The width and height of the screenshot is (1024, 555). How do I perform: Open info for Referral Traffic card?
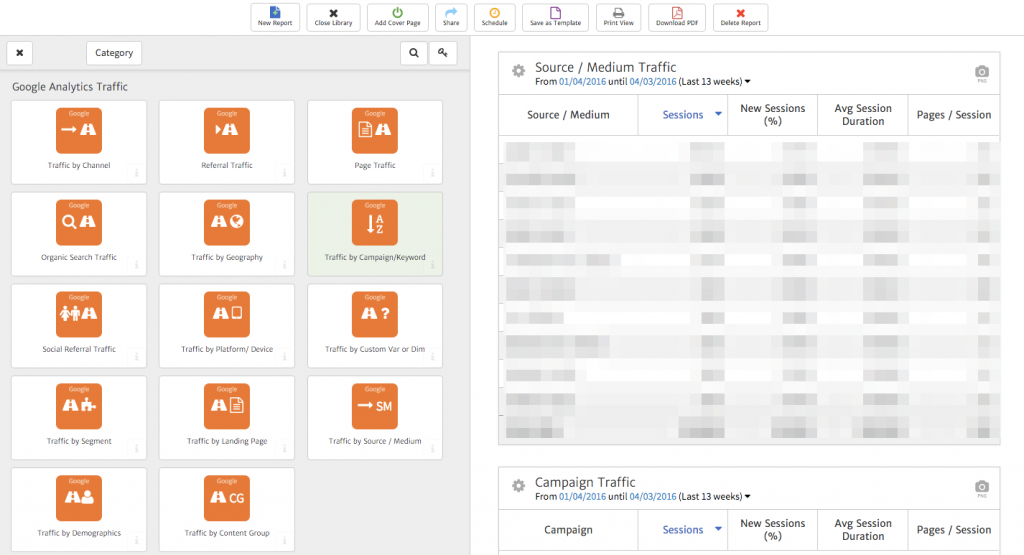pos(284,173)
